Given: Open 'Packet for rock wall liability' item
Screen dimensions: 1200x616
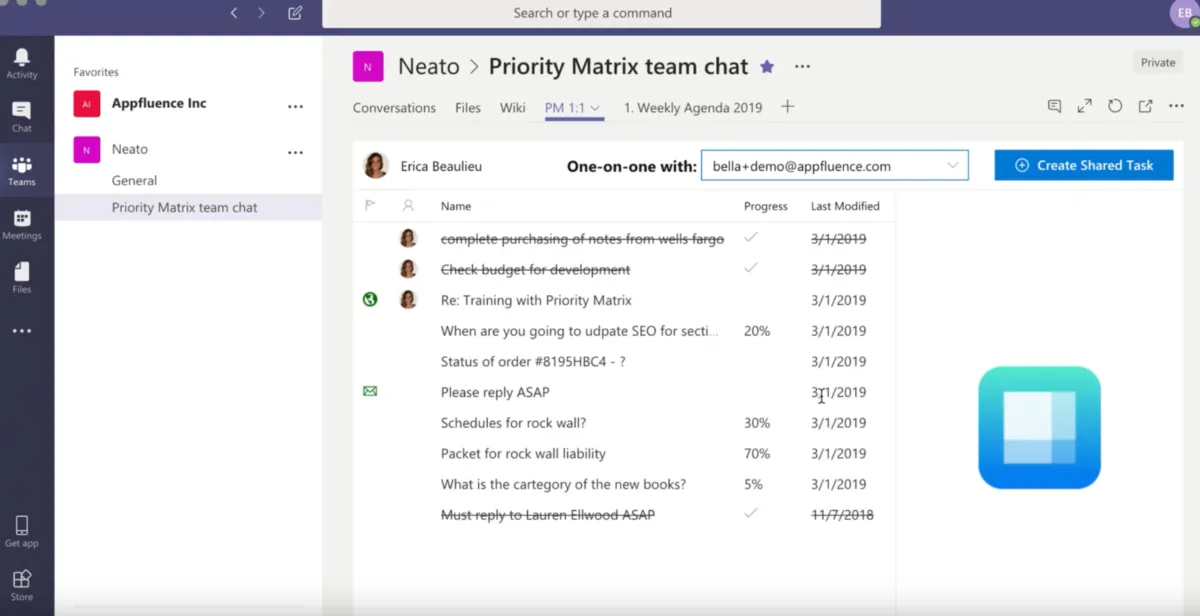Looking at the screenshot, I should click(x=523, y=454).
